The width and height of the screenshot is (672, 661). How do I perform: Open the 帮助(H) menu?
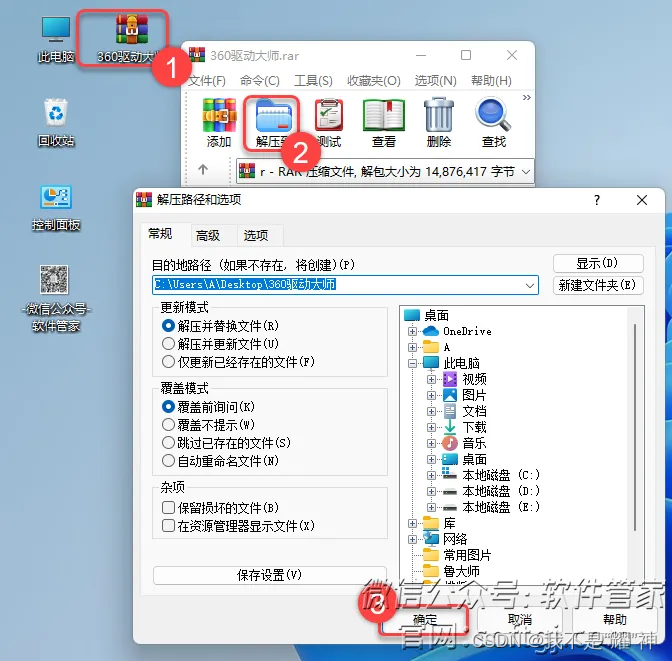(x=491, y=81)
